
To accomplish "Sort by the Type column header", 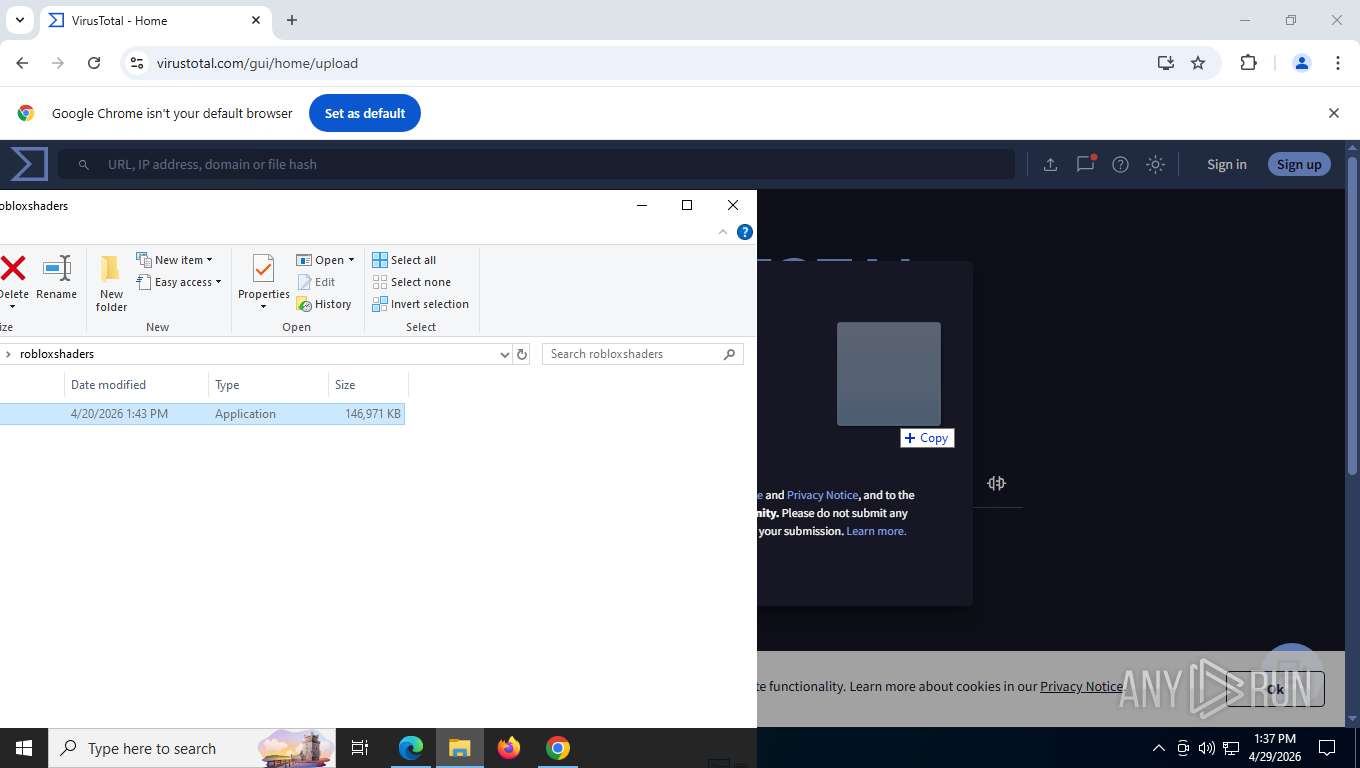I will [268, 385].
